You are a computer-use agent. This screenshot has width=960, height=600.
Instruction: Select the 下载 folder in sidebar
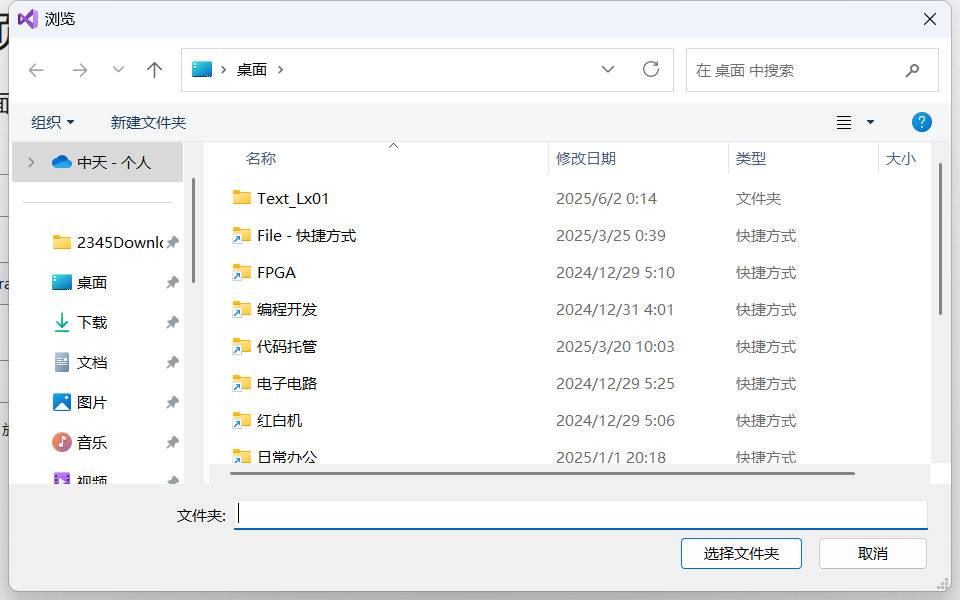click(95, 322)
